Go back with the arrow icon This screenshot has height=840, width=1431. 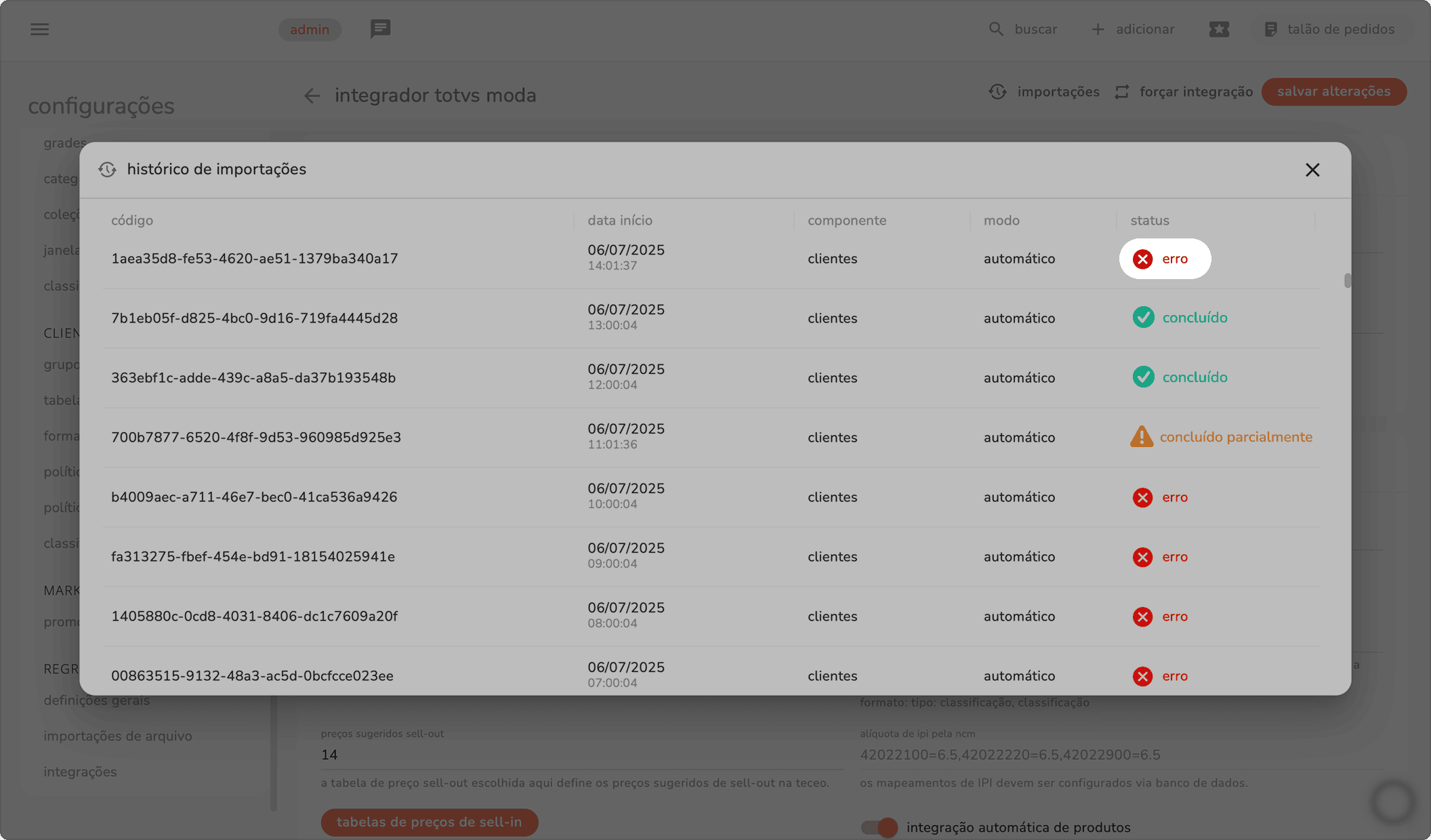pyautogui.click(x=312, y=96)
